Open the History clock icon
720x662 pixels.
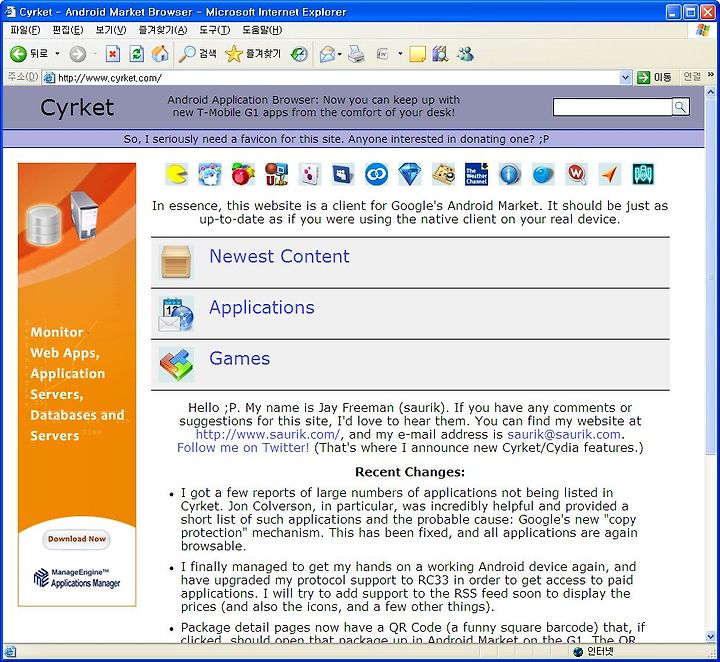tap(299, 54)
